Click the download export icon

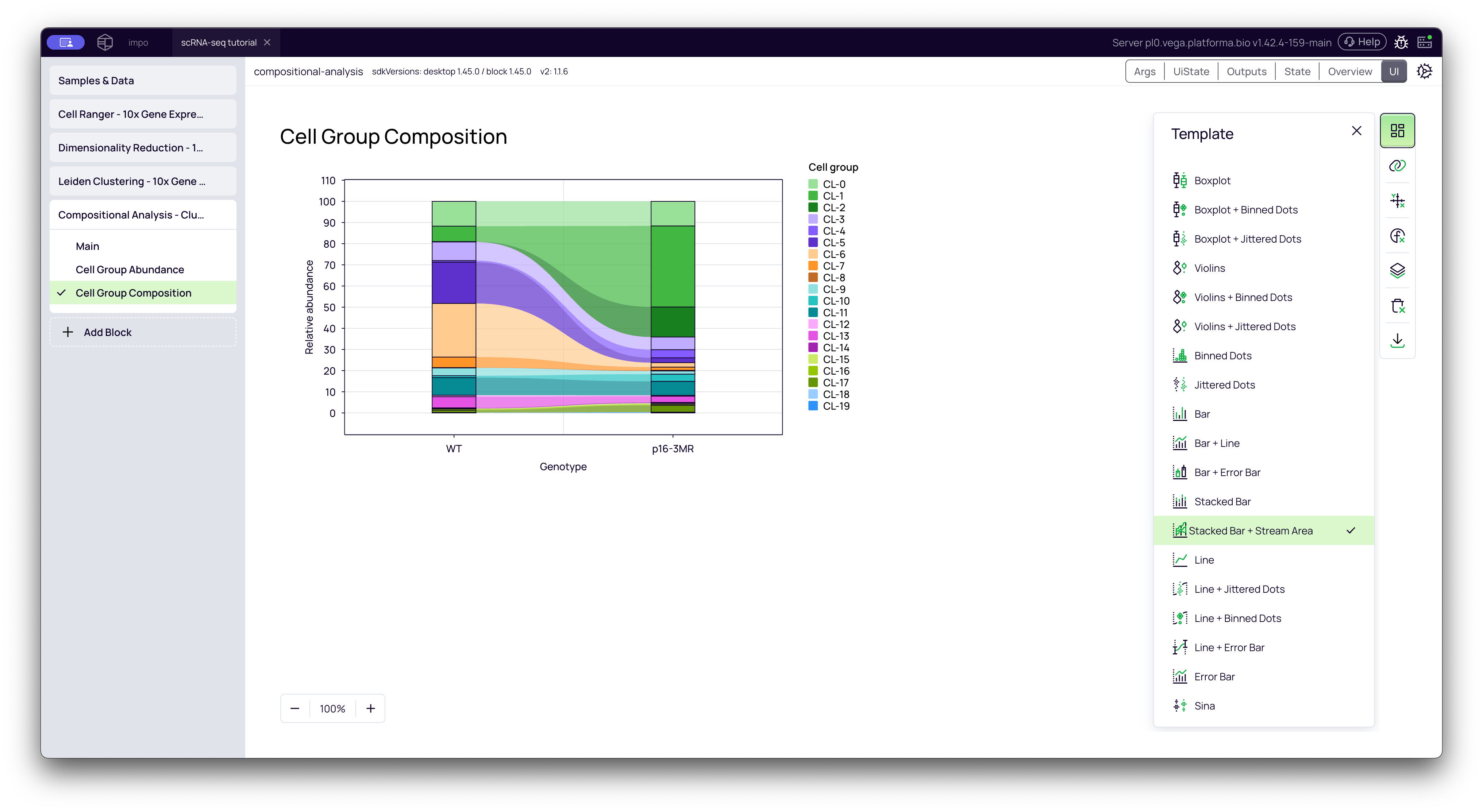coord(1397,341)
